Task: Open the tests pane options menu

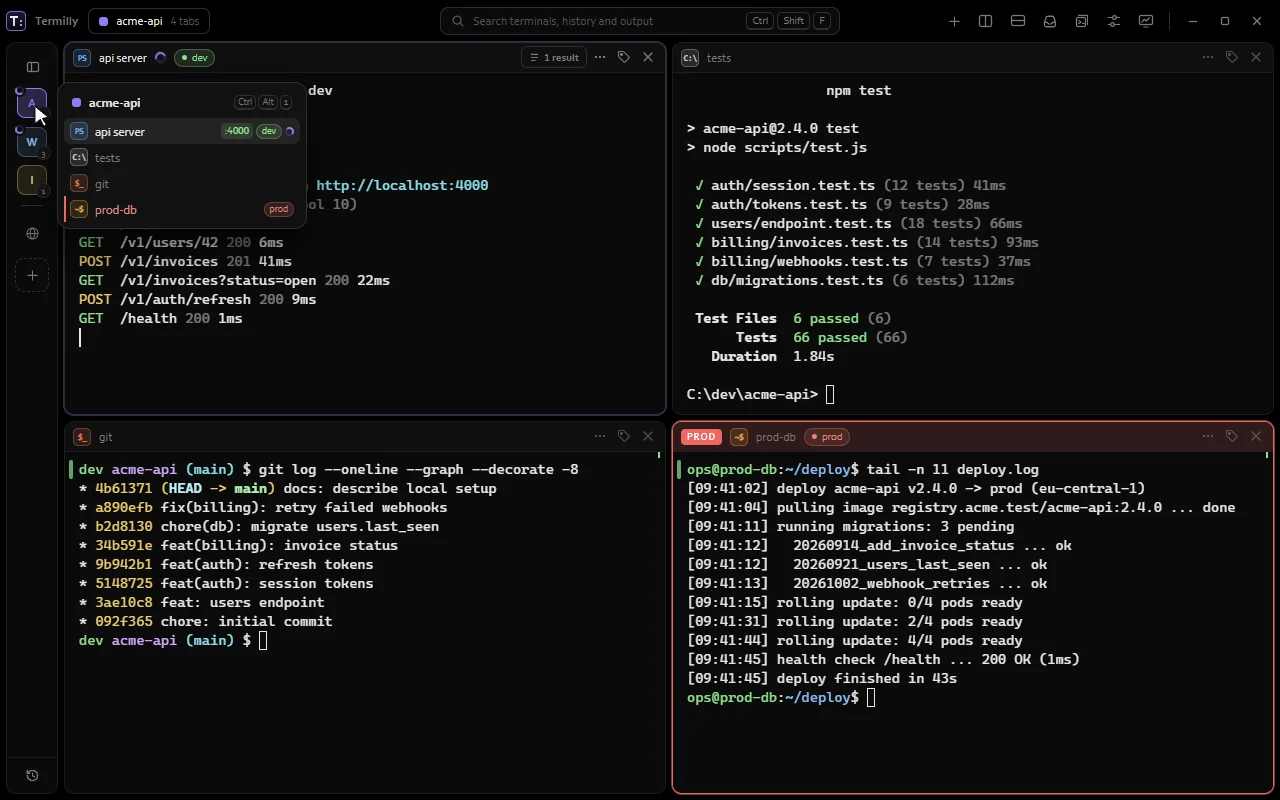Action: tap(1208, 58)
